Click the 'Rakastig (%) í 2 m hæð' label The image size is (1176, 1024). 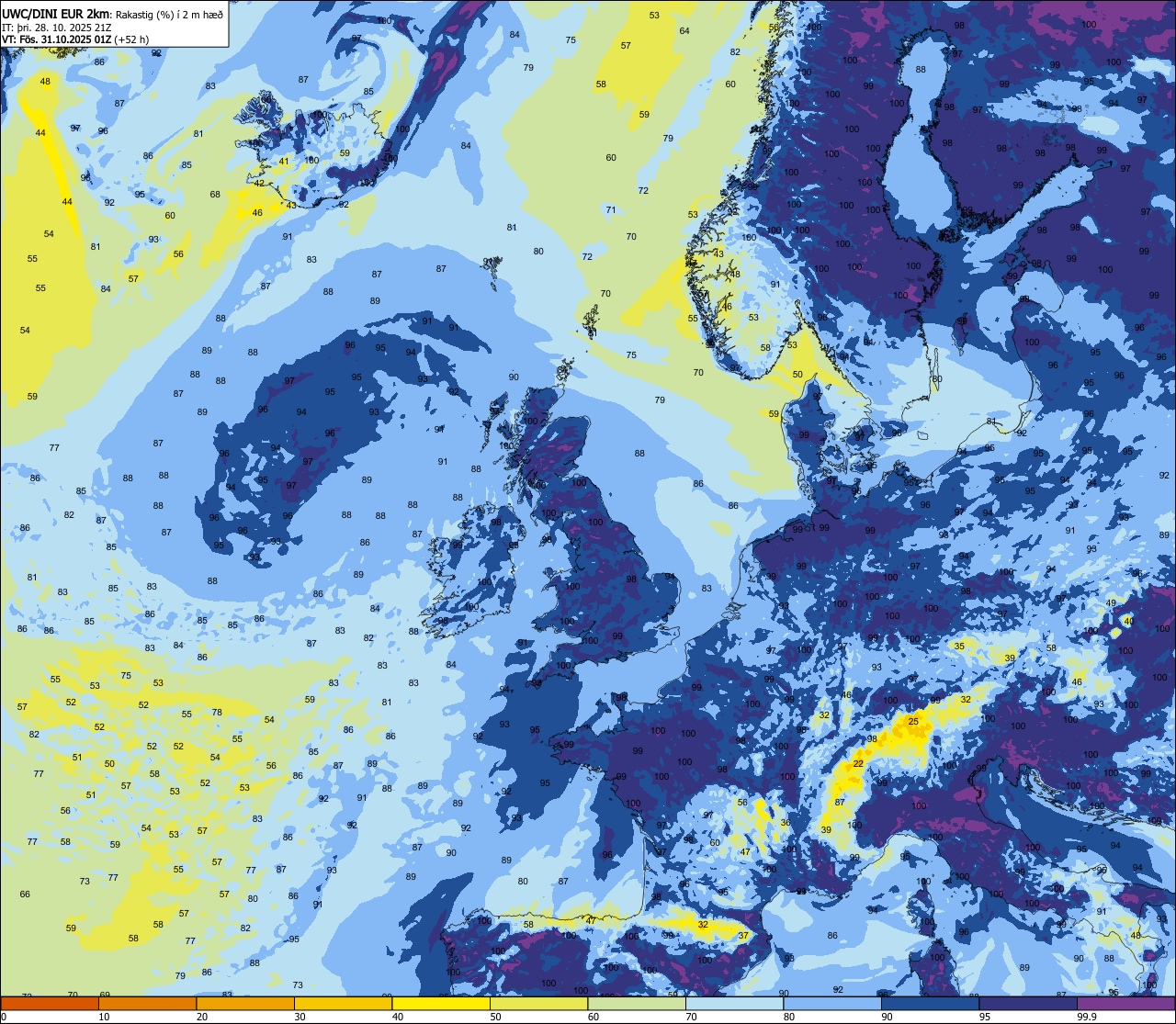pyautogui.click(x=169, y=15)
